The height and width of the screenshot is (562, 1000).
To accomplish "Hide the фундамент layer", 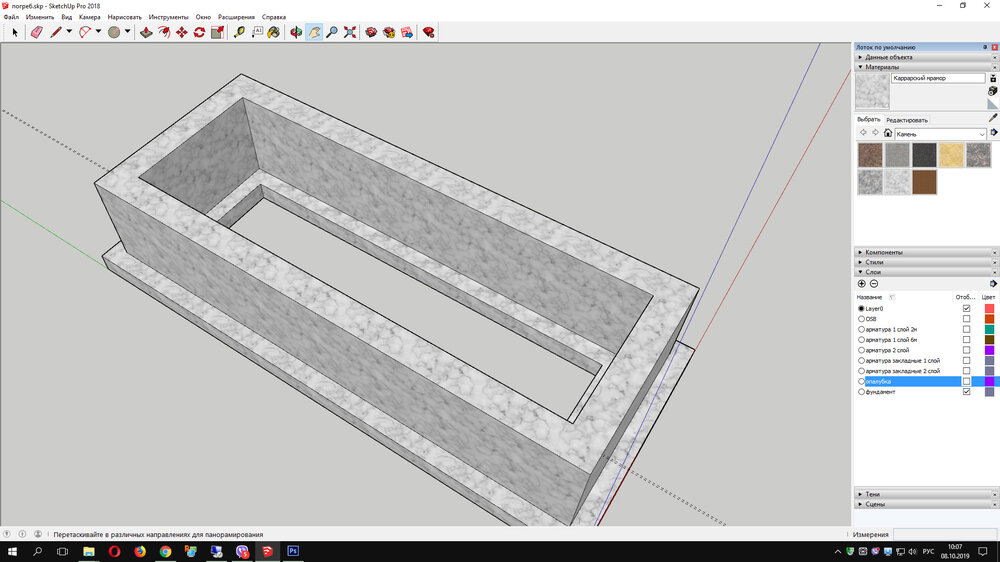I will [x=966, y=392].
